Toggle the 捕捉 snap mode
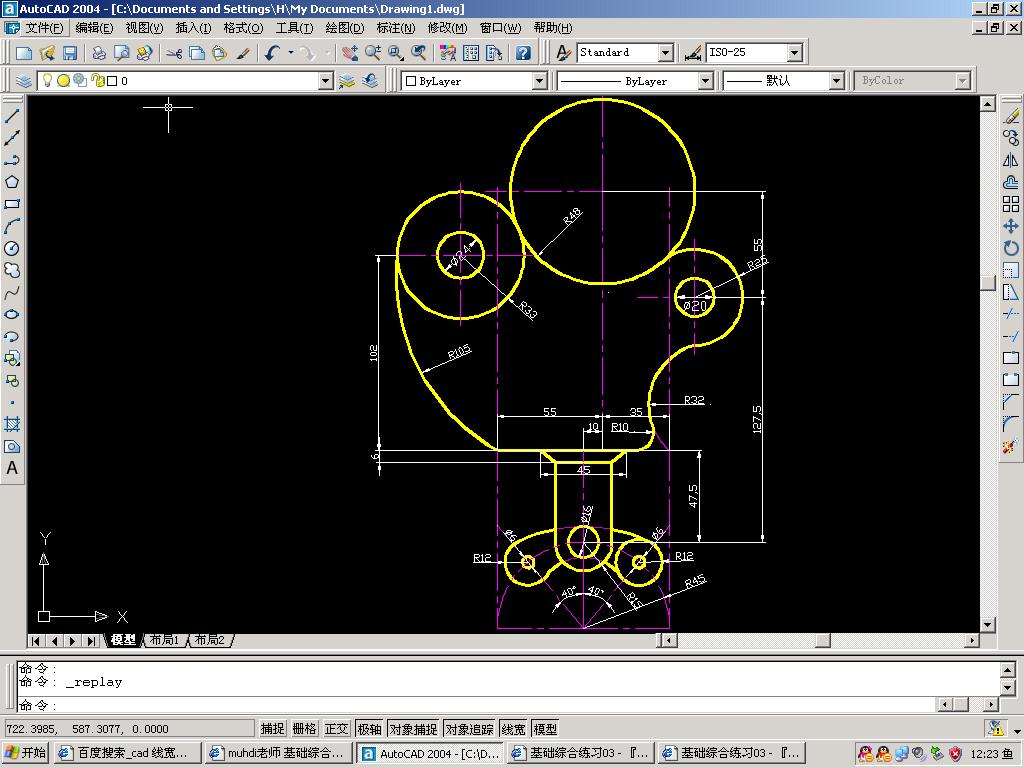Viewport: 1024px width, 768px height. point(272,729)
